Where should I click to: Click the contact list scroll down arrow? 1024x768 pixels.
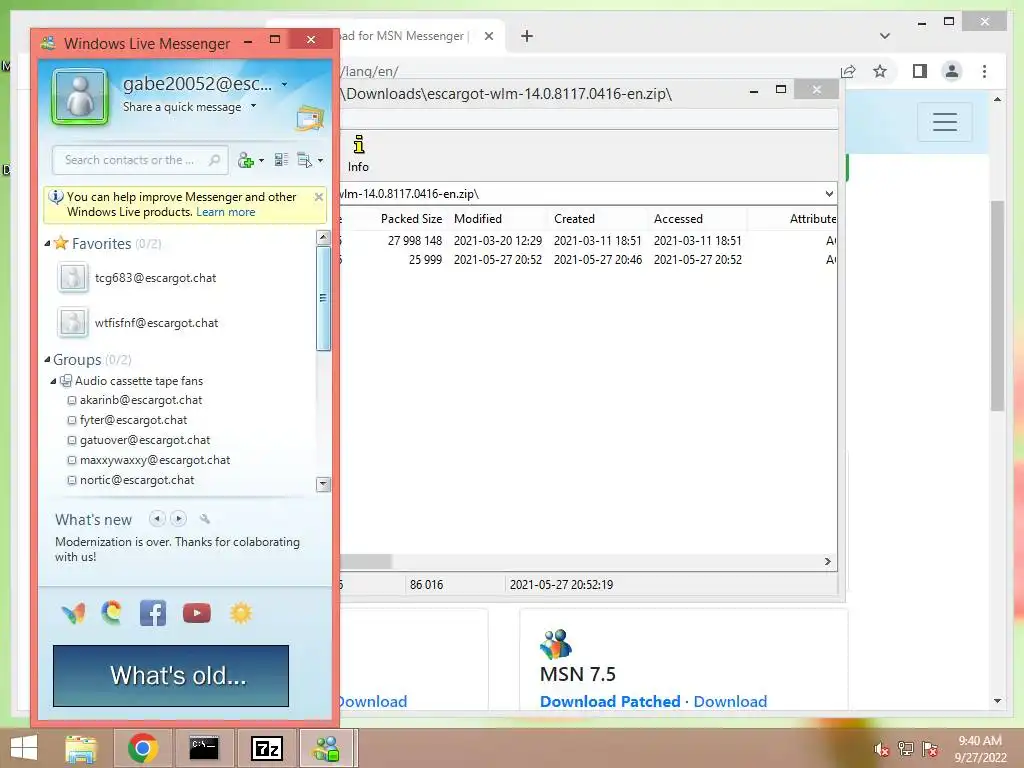[323, 484]
